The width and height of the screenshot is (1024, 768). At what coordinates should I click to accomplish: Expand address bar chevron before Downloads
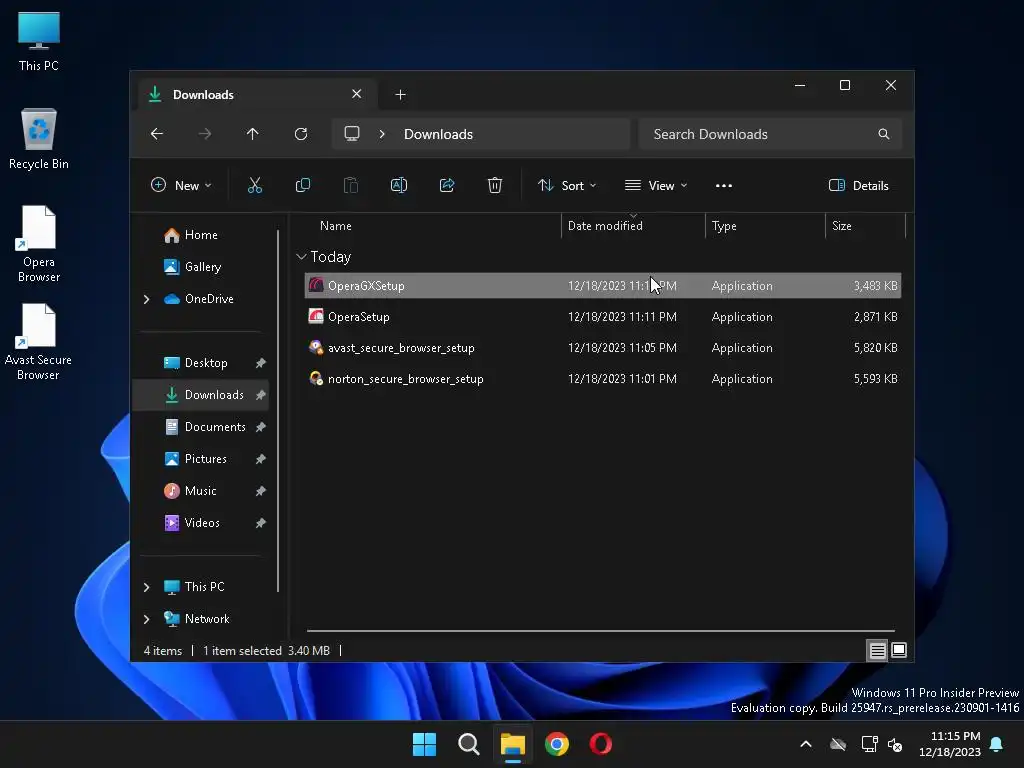[382, 134]
